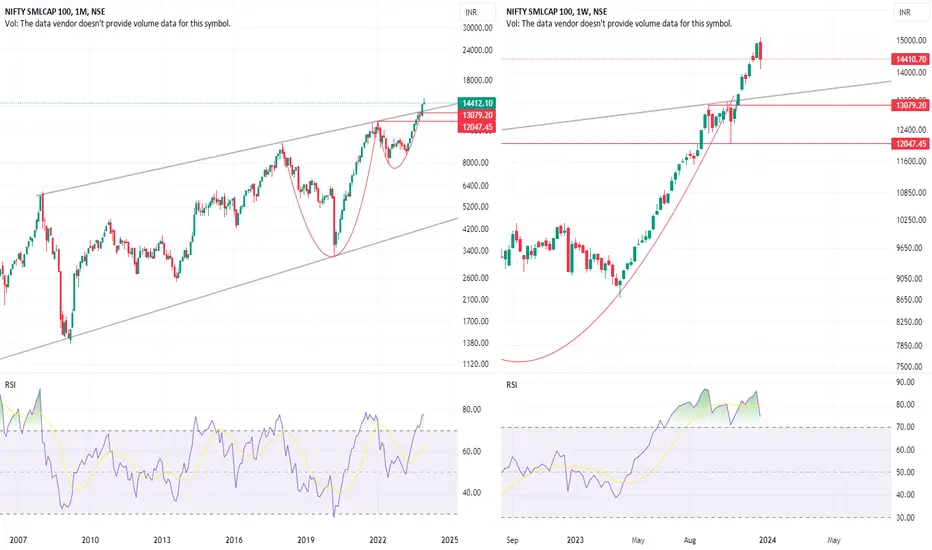Click the 2600.00 price scale value

tap(476, 278)
